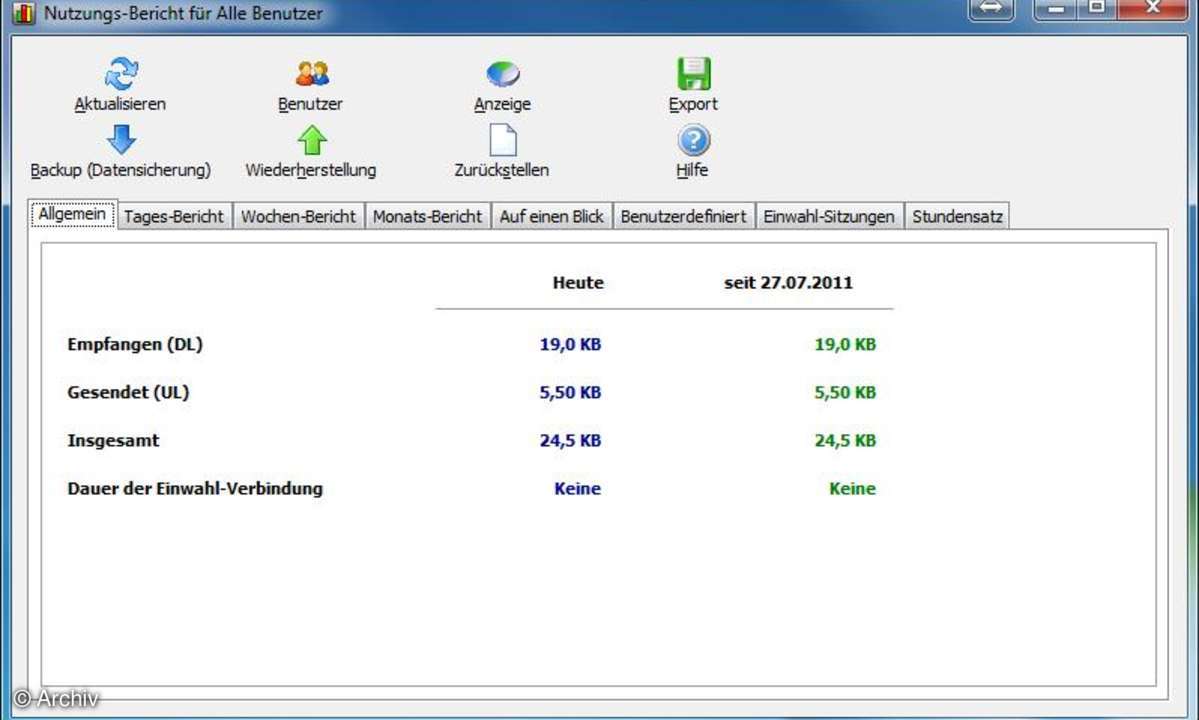This screenshot has height=720, width=1199.
Task: Click the Aktualisieren refresh icon
Action: click(121, 74)
